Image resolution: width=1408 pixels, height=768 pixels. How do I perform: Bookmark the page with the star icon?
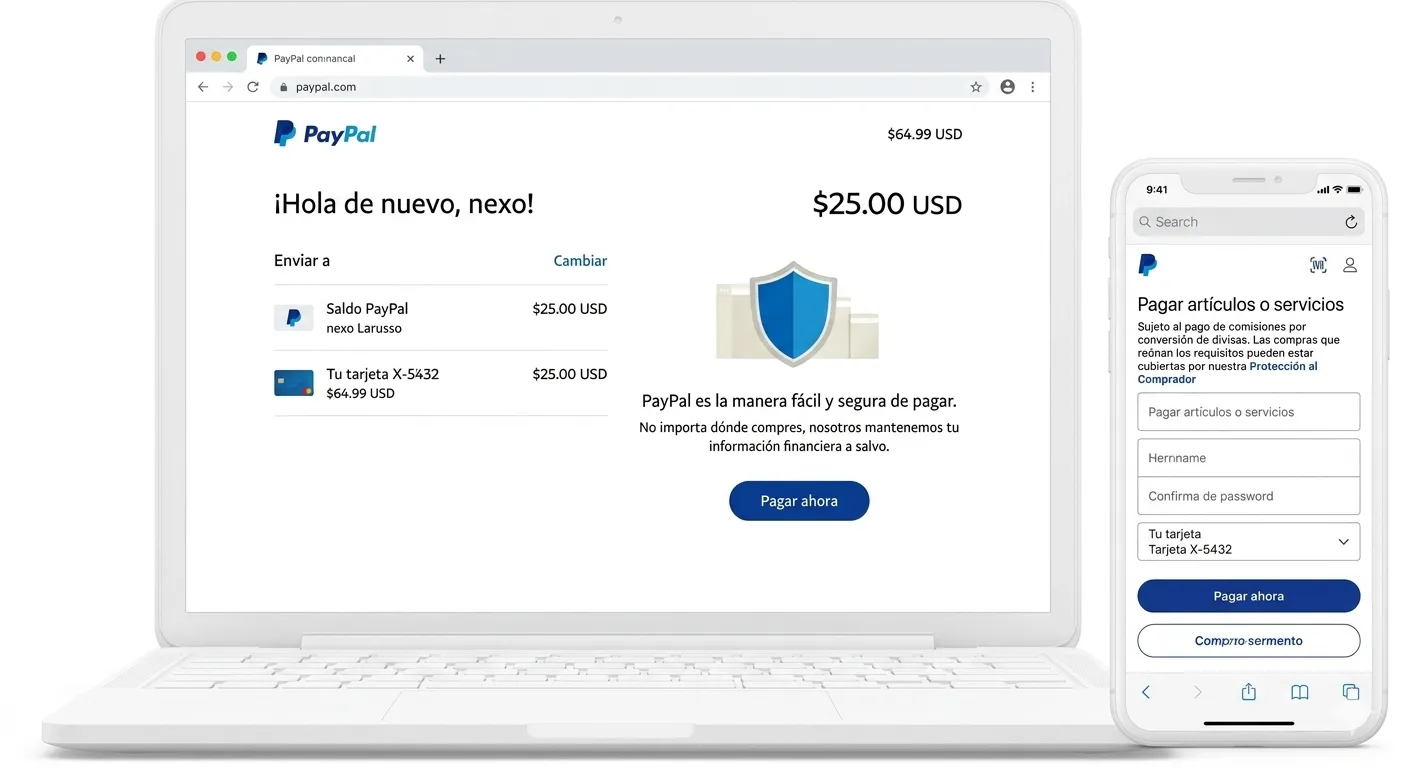point(976,87)
